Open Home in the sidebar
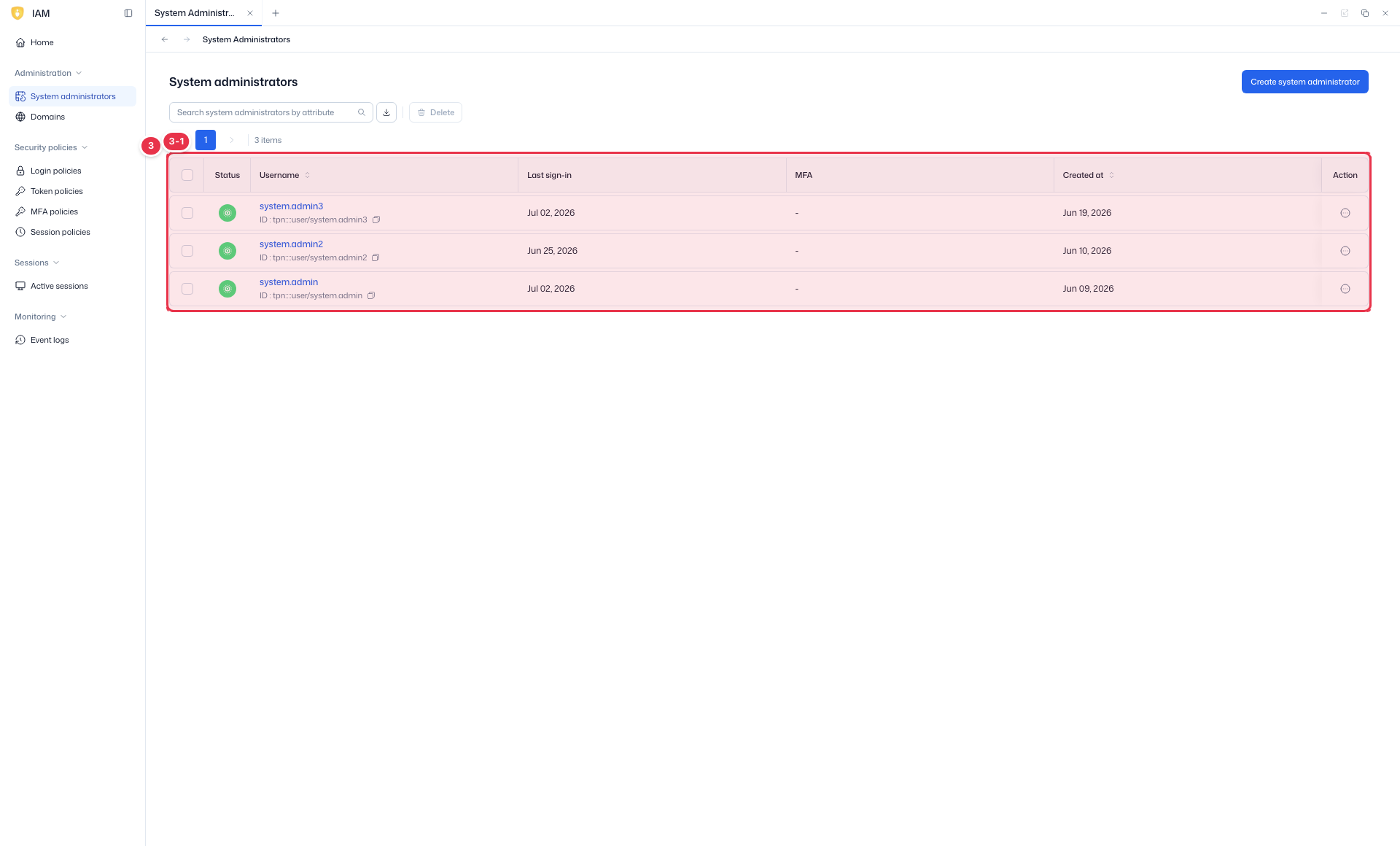1400x846 pixels. click(72, 42)
